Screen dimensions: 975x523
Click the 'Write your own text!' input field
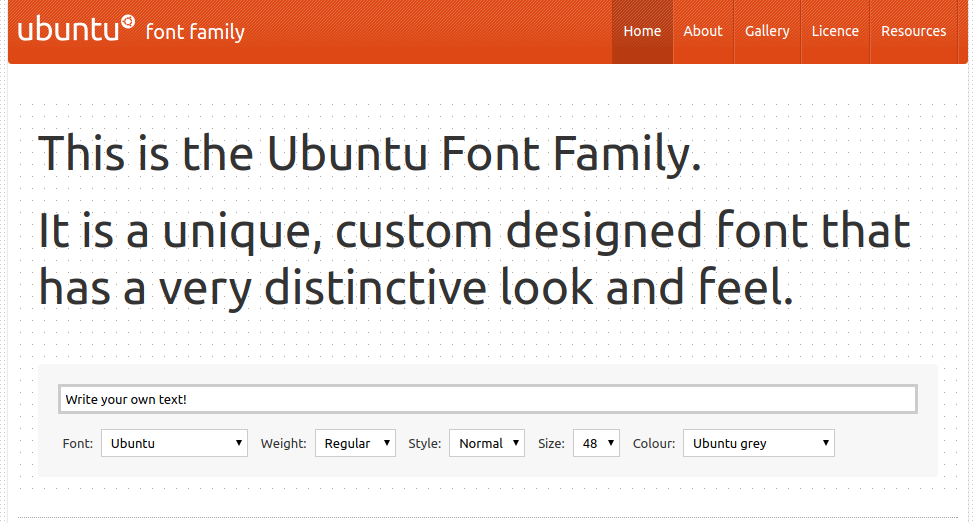[488, 399]
